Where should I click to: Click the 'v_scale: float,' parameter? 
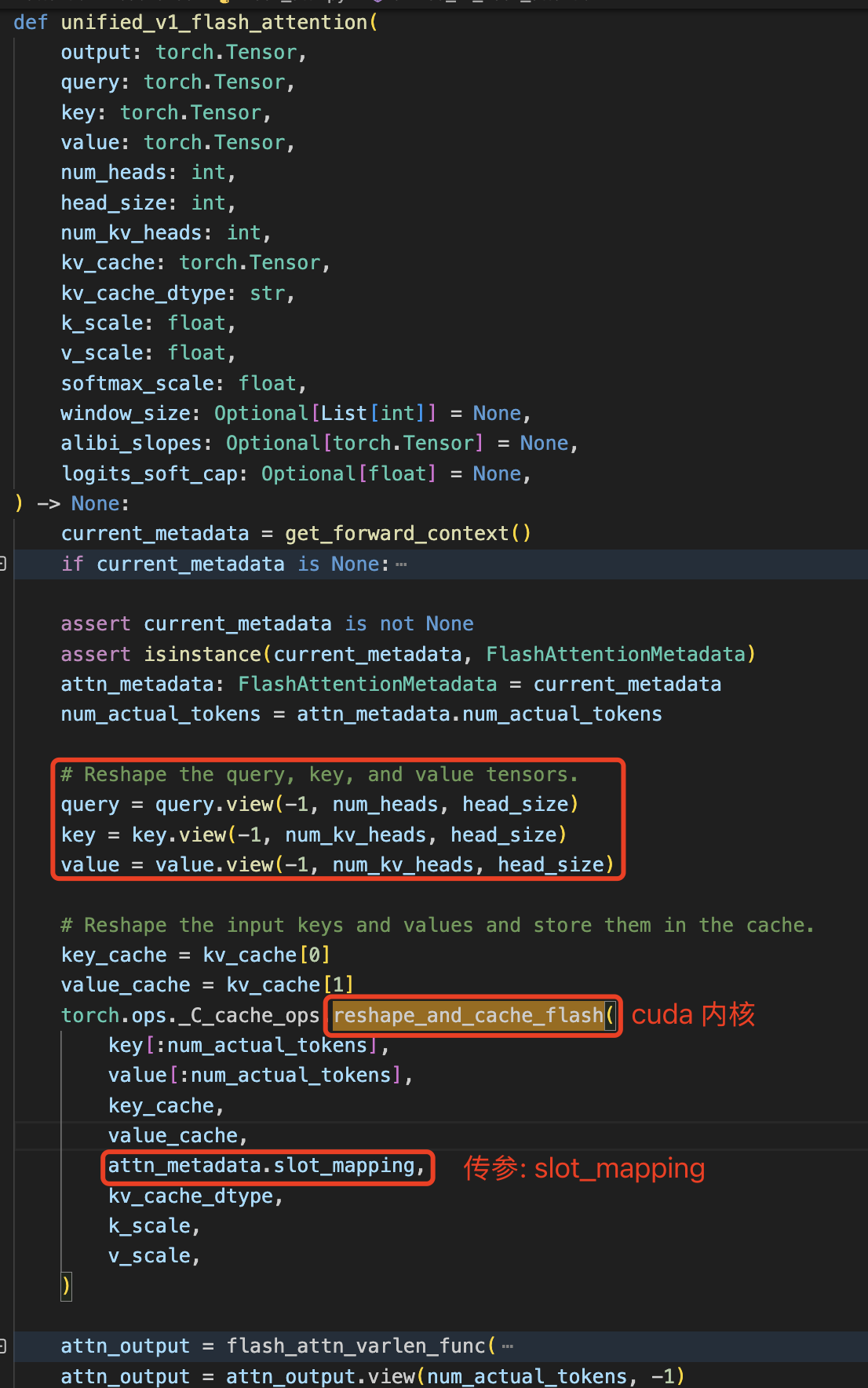point(148,353)
